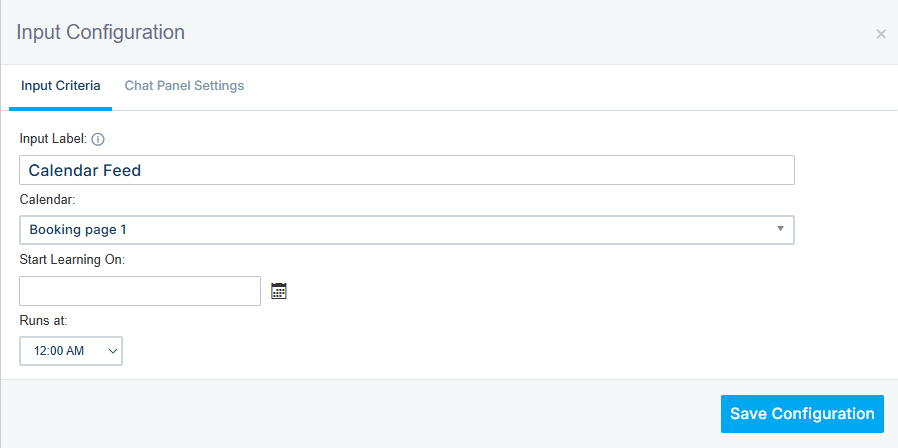Click the Save Configuration button
The width and height of the screenshot is (898, 448).
[x=802, y=414]
